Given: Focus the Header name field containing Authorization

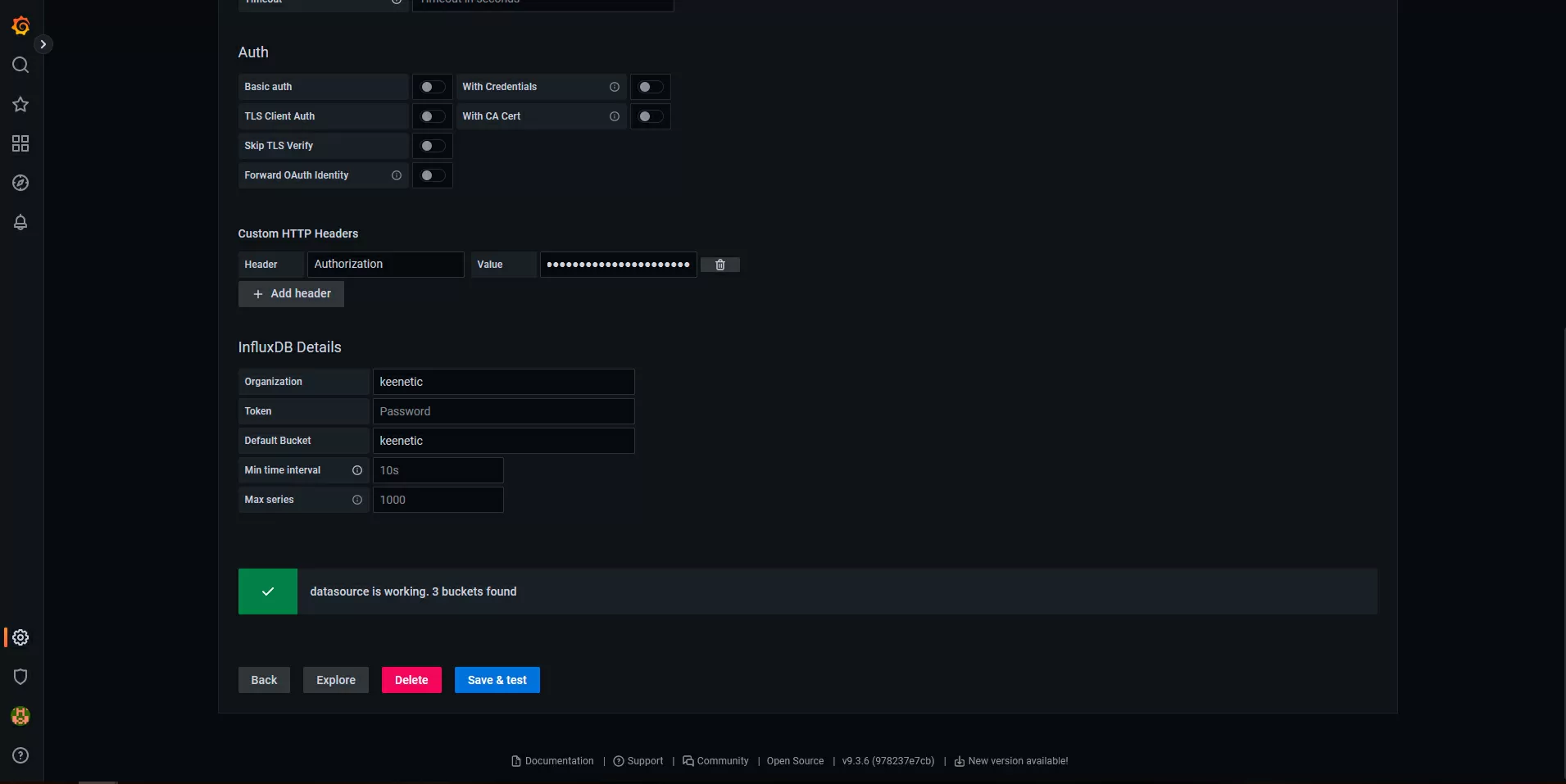Looking at the screenshot, I should 386,265.
